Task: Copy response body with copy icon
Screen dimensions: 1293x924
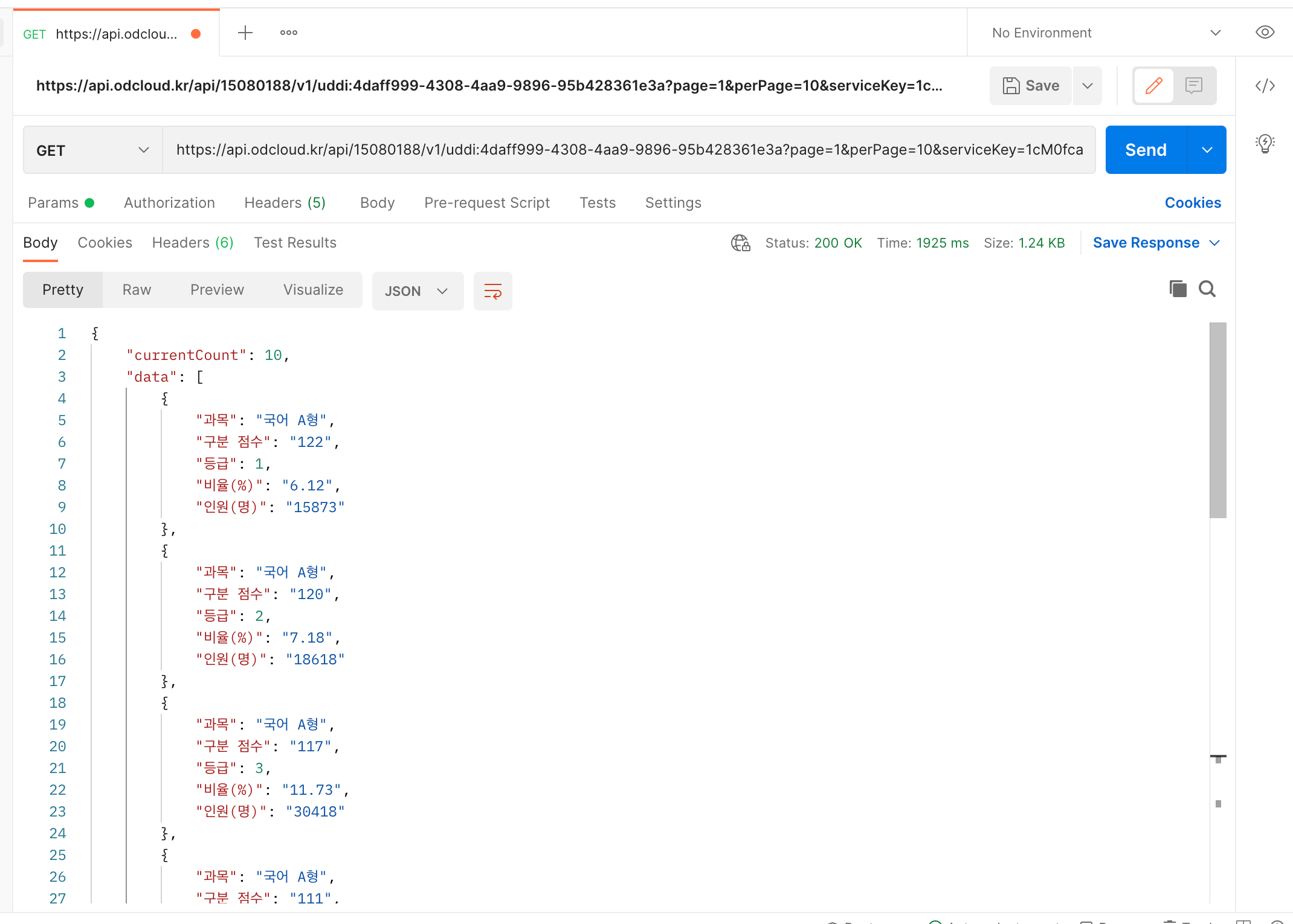Action: [x=1178, y=289]
